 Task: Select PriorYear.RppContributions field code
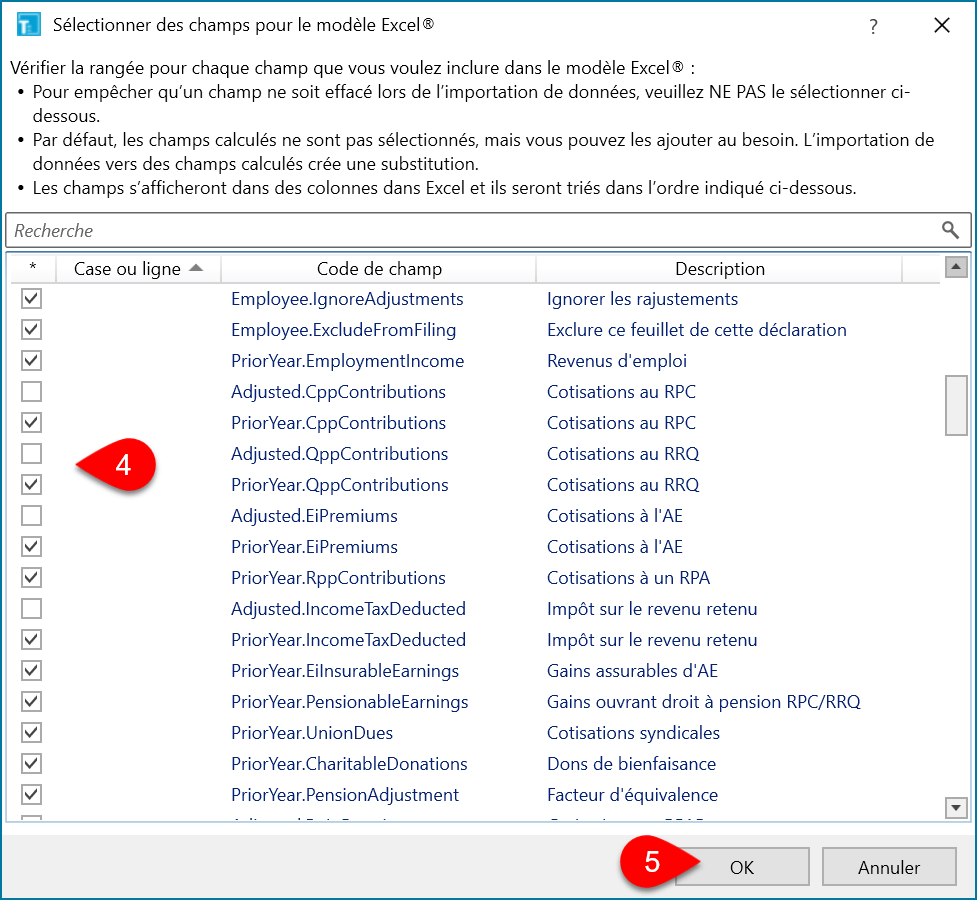pos(338,578)
